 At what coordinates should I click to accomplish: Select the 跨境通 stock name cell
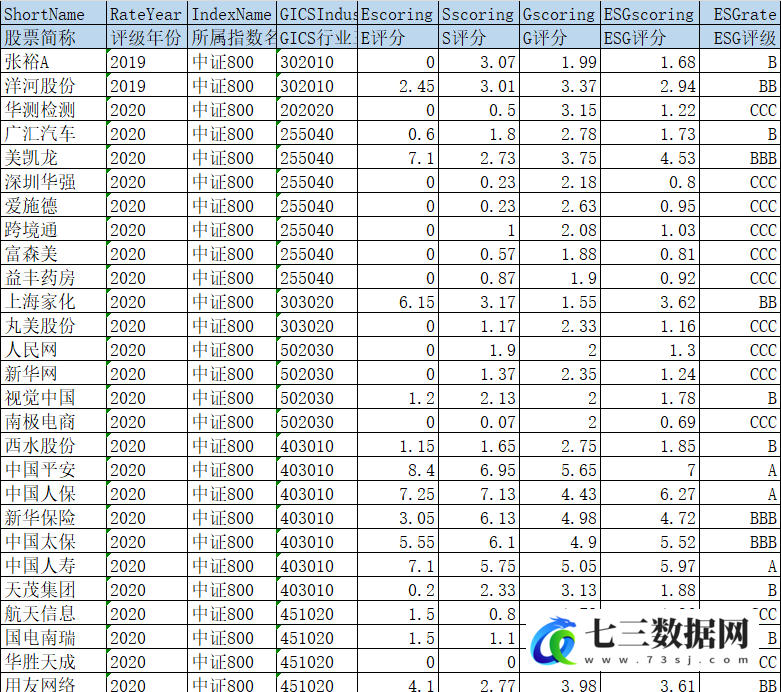pos(53,229)
